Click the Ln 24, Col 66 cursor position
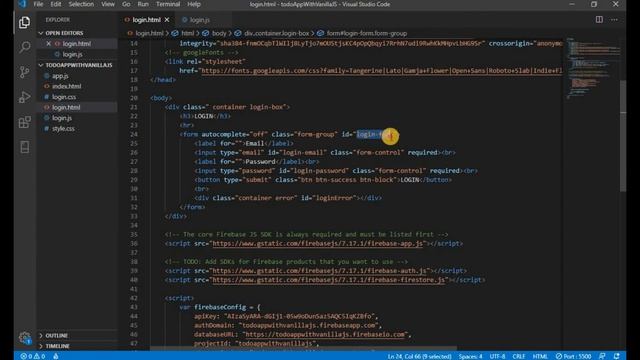The height and width of the screenshot is (360, 640). point(419,356)
